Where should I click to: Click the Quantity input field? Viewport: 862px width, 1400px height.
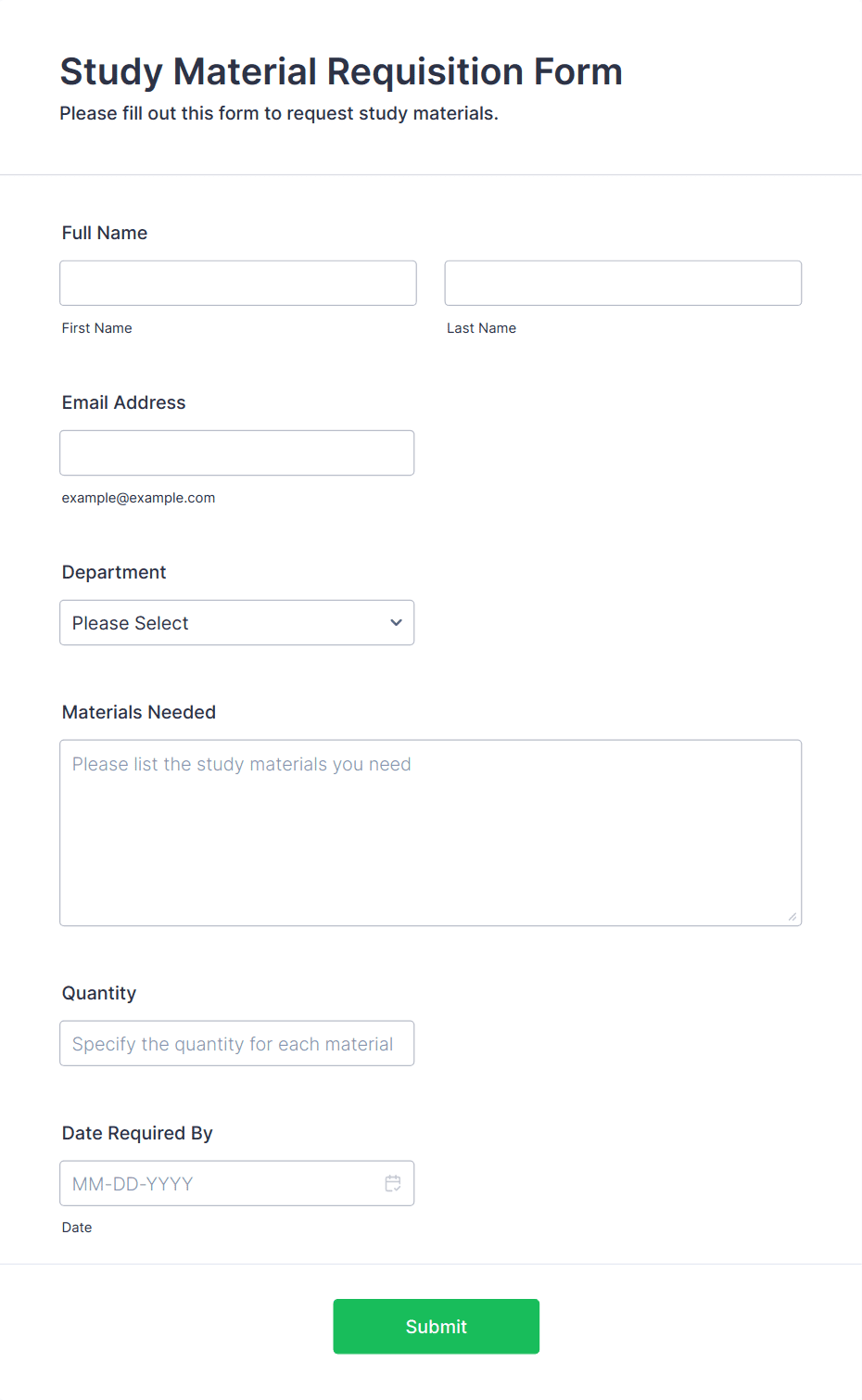237,1044
